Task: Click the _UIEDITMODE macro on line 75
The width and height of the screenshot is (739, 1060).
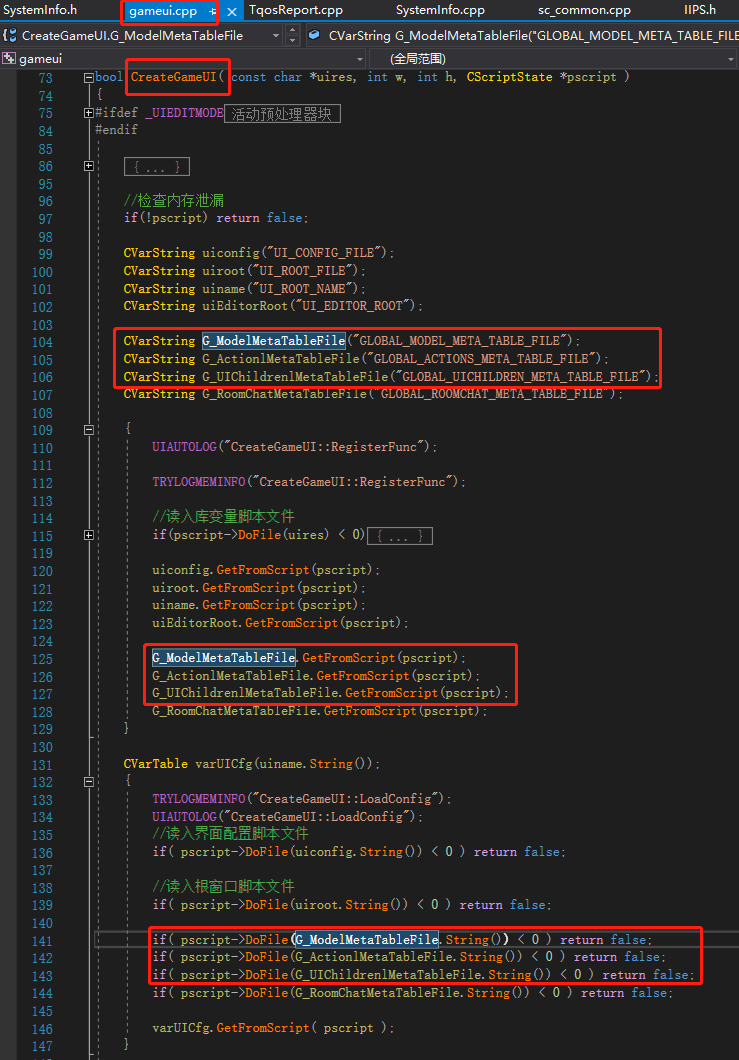Action: 184,113
